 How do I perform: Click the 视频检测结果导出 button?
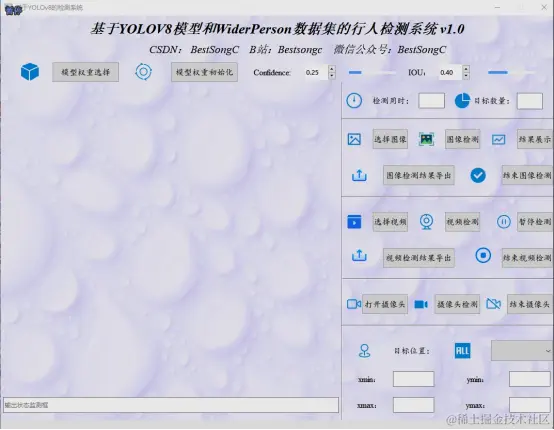(419, 258)
